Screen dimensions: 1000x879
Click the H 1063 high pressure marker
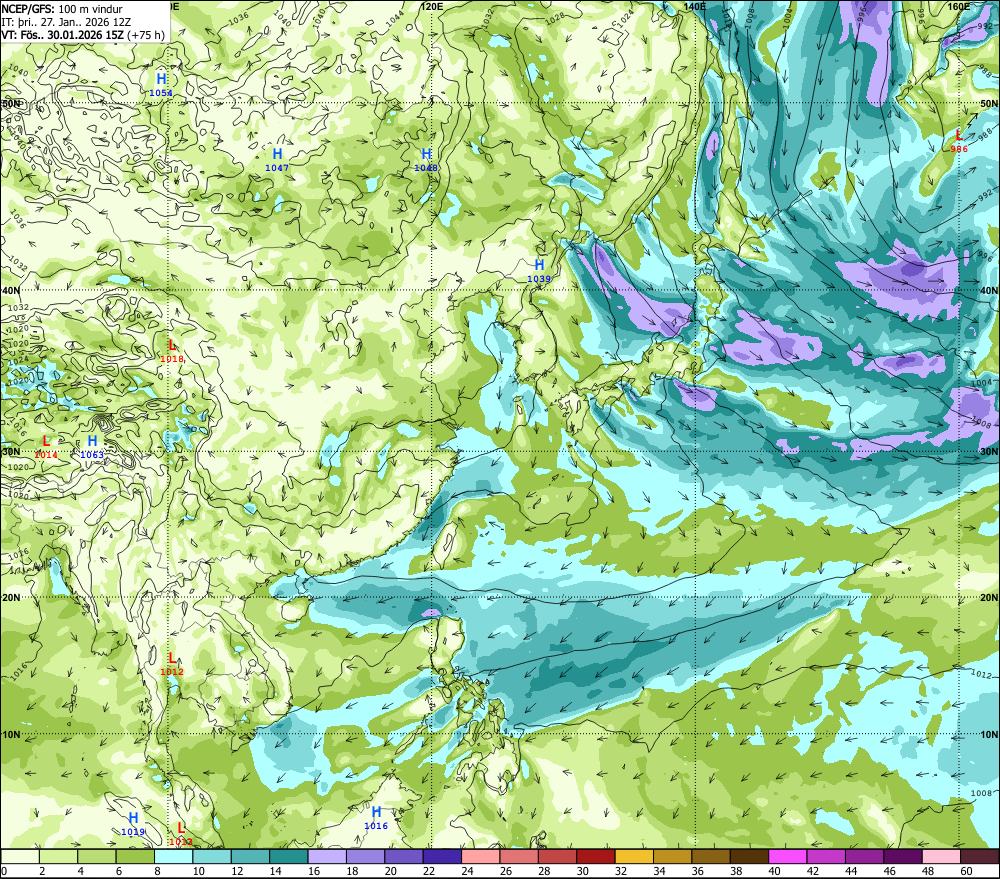pyautogui.click(x=92, y=446)
